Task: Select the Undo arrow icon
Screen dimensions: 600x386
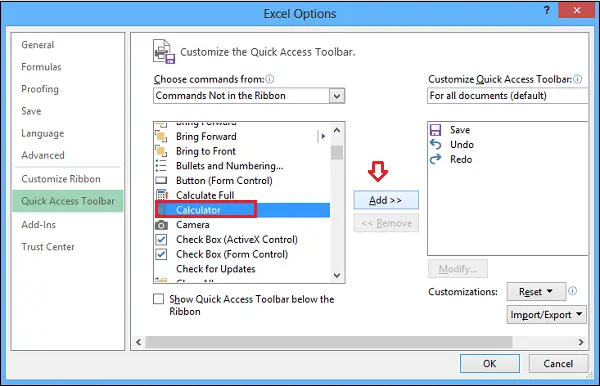Action: click(x=435, y=145)
